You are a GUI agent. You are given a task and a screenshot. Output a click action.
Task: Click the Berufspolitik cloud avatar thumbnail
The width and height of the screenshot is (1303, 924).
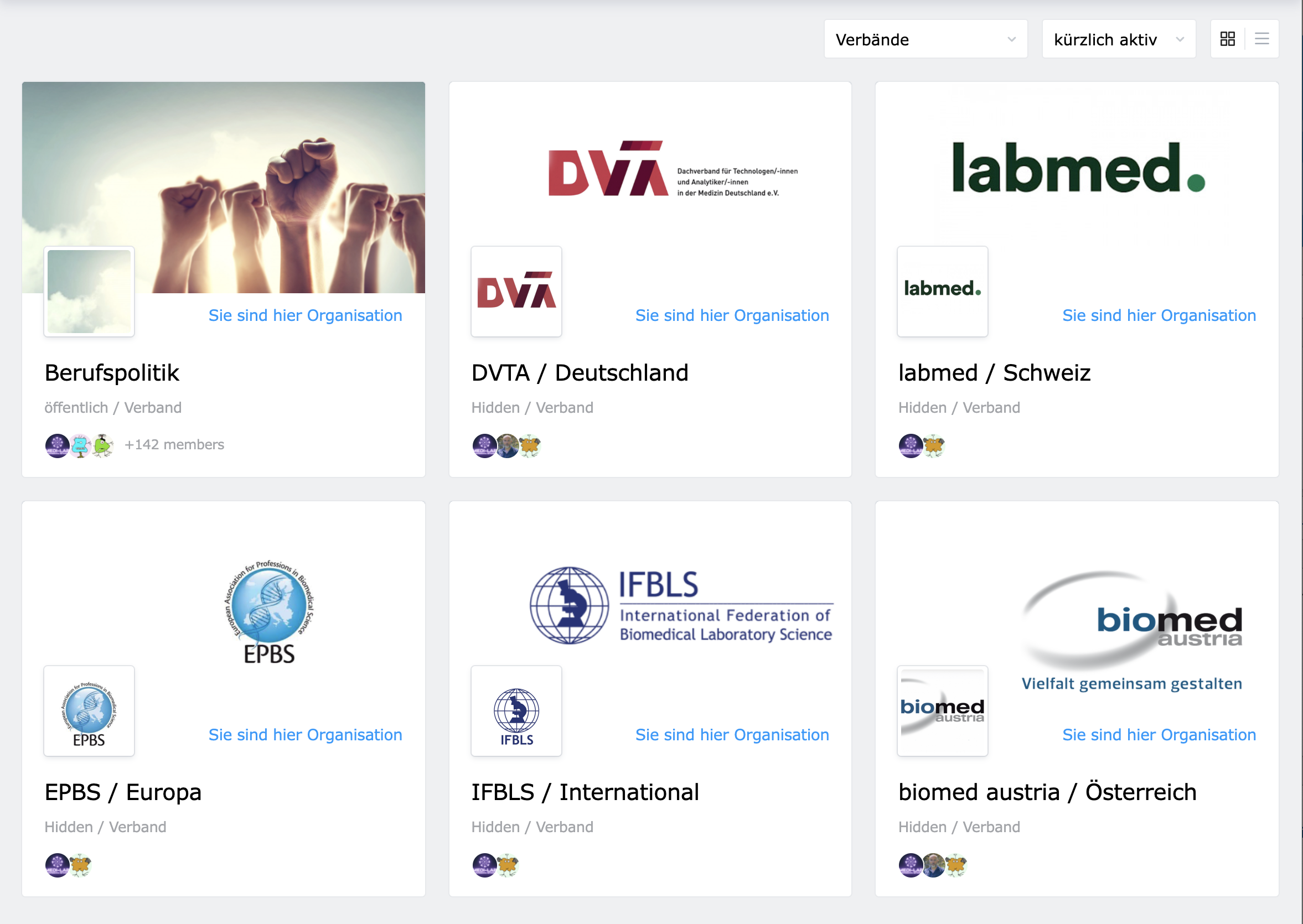(x=89, y=292)
